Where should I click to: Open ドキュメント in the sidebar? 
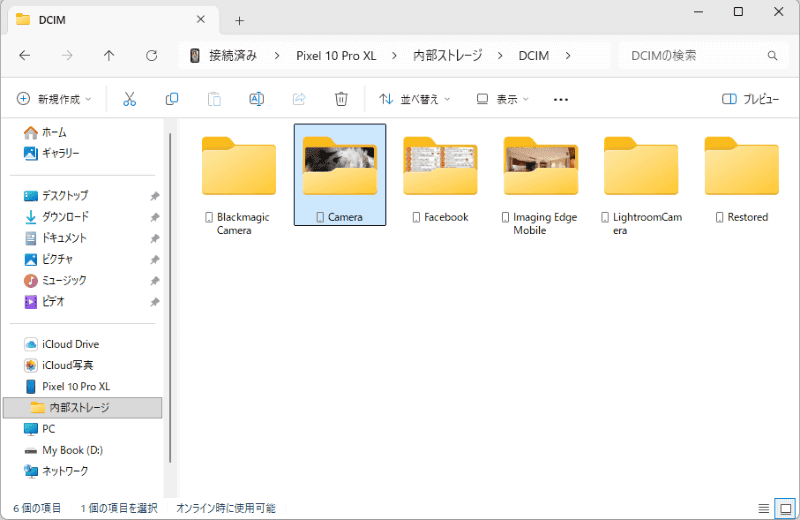pyautogui.click(x=56, y=238)
